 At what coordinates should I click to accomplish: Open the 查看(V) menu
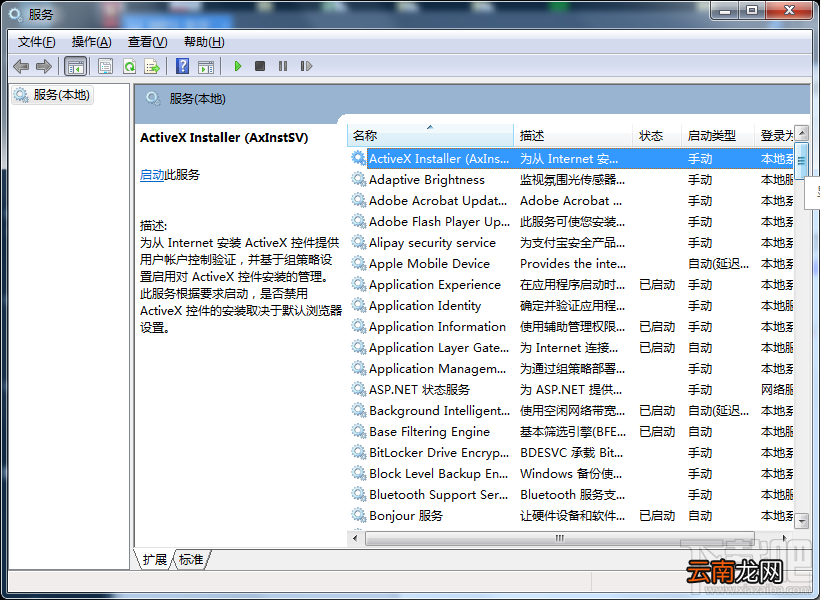coord(147,42)
